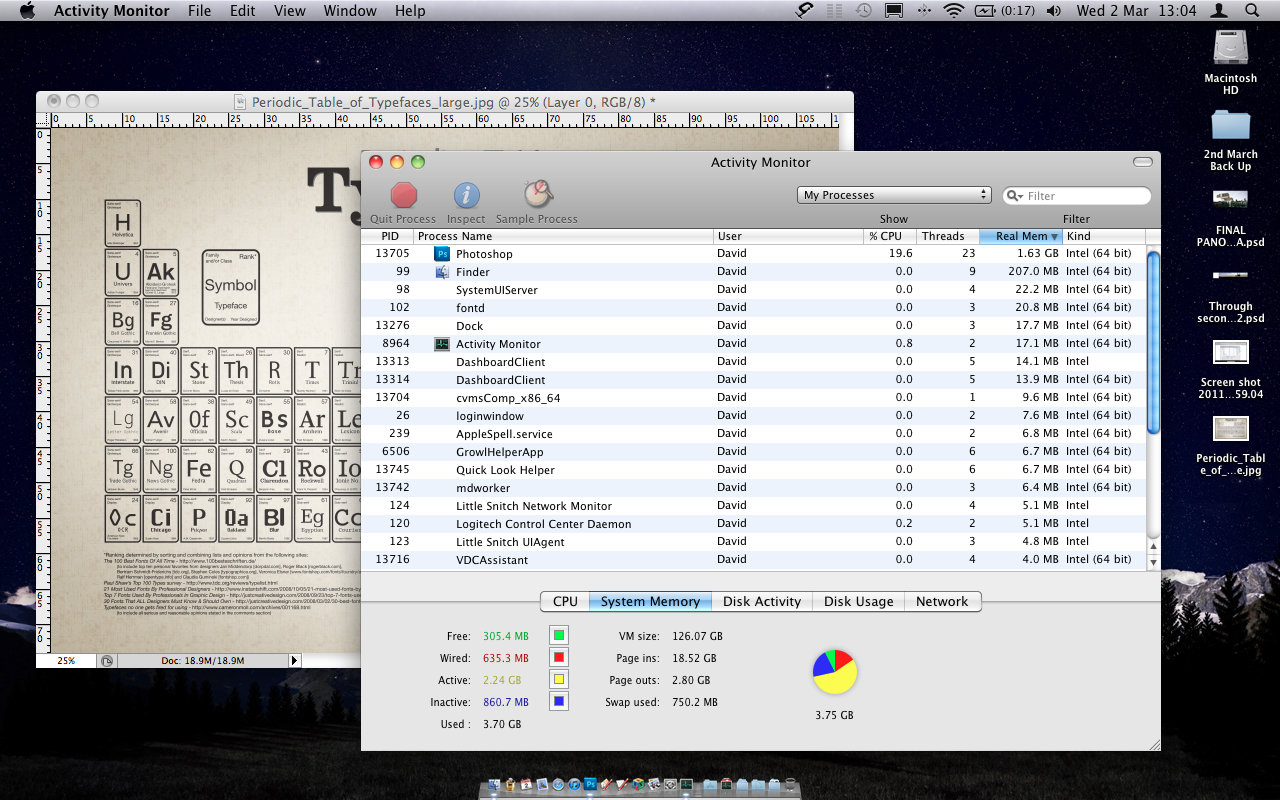Click the display mirroring menu bar icon
1280x800 pixels.
click(894, 11)
